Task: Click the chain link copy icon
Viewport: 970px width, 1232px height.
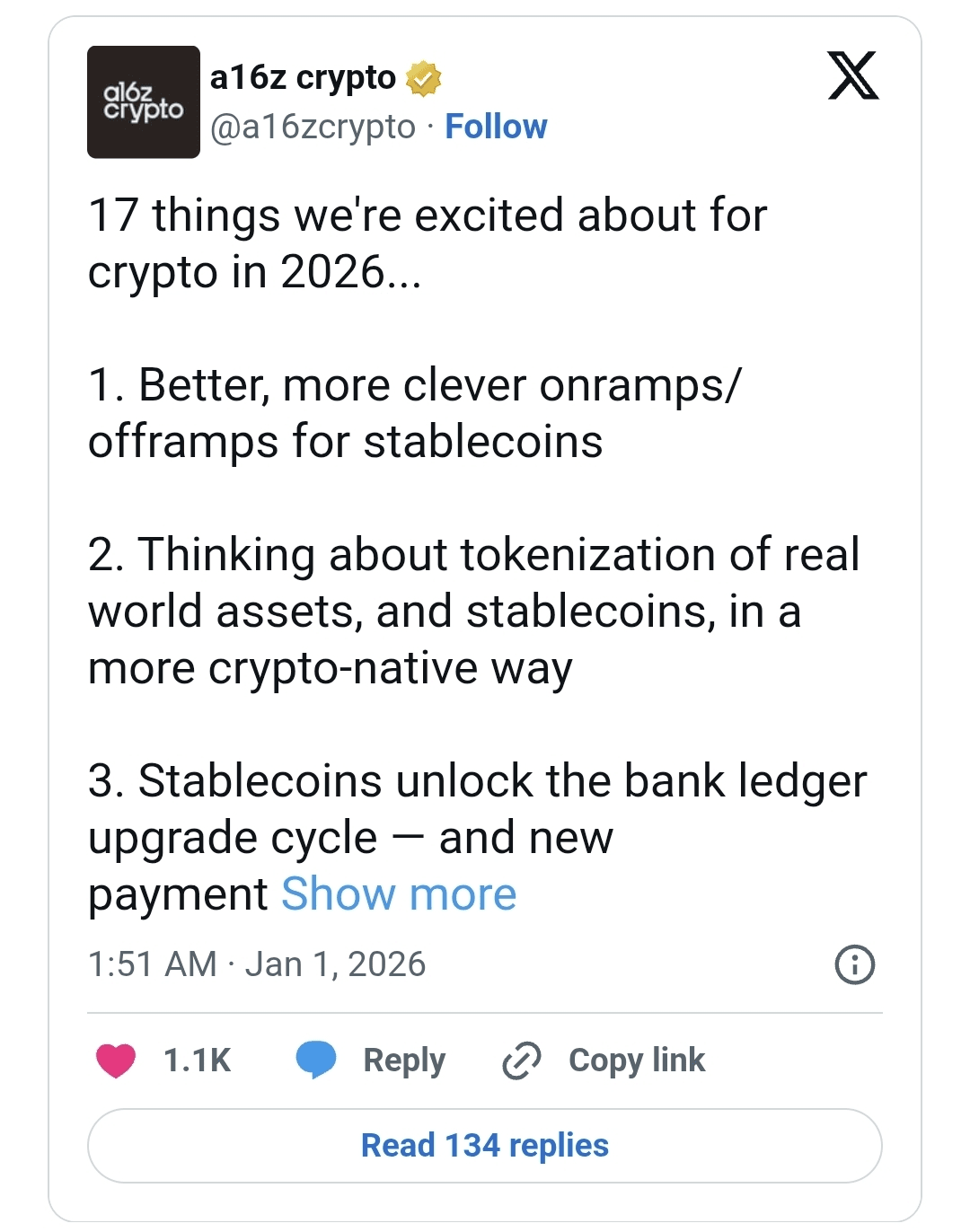Action: 521,1060
